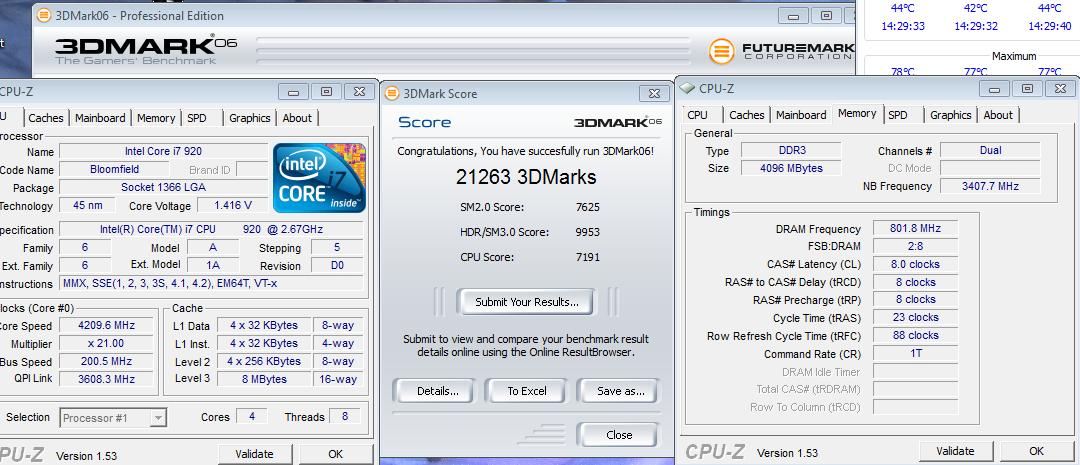The image size is (1080, 465).
Task: Click HDR/SM3.0 Score value 9953
Action: (x=588, y=232)
